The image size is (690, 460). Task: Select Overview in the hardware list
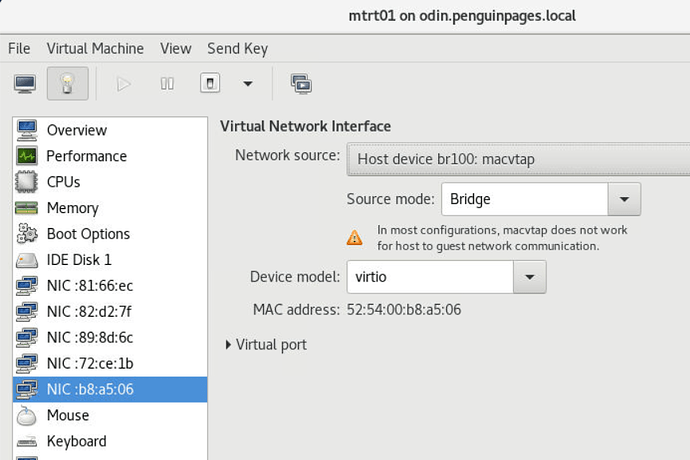(x=110, y=130)
